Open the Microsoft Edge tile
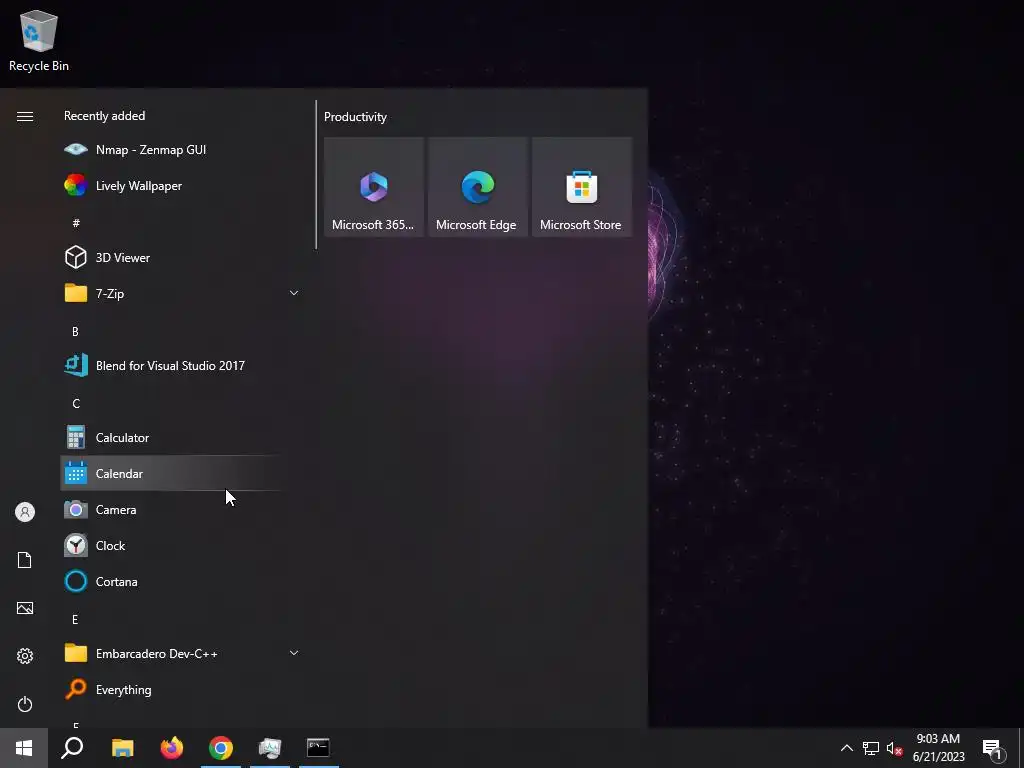1024x768 pixels. click(x=477, y=187)
